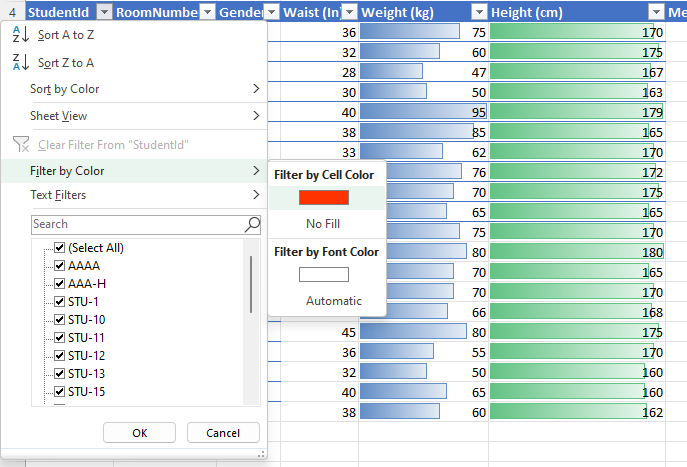
Task: Select the weight cell showing 55
Action: 424,352
